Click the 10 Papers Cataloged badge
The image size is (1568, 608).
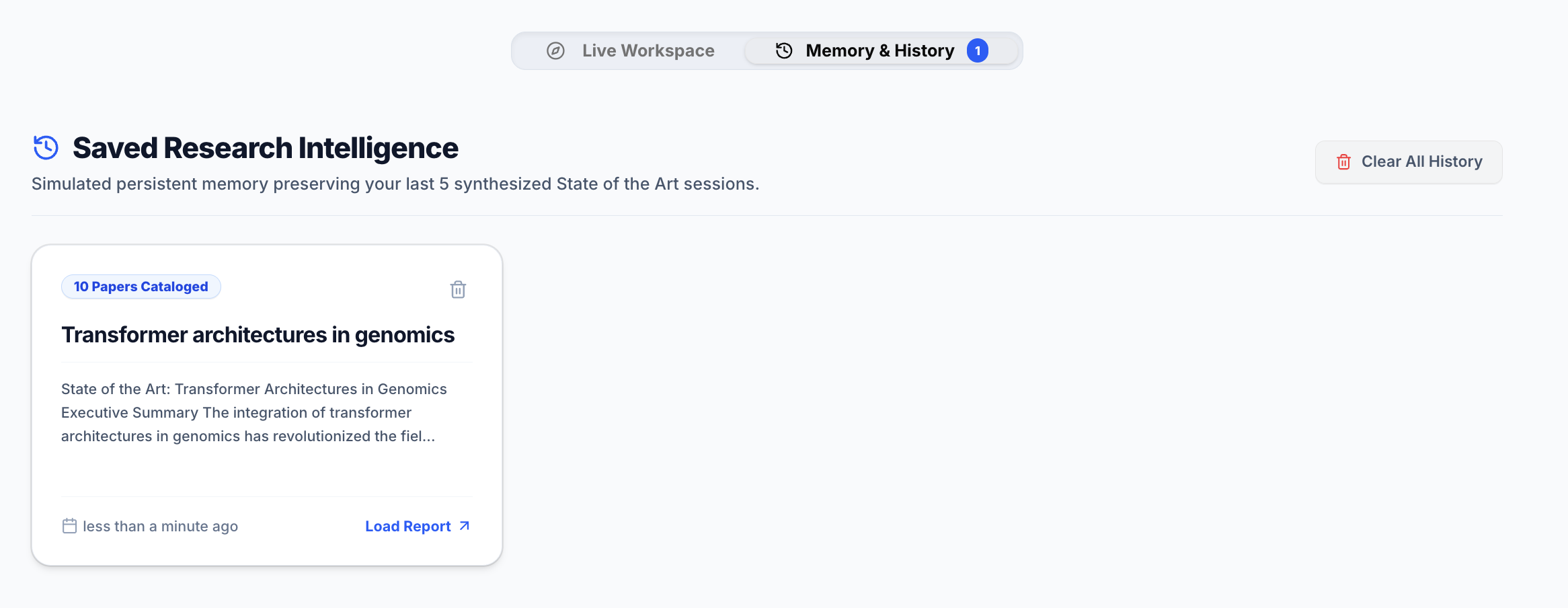tap(141, 287)
